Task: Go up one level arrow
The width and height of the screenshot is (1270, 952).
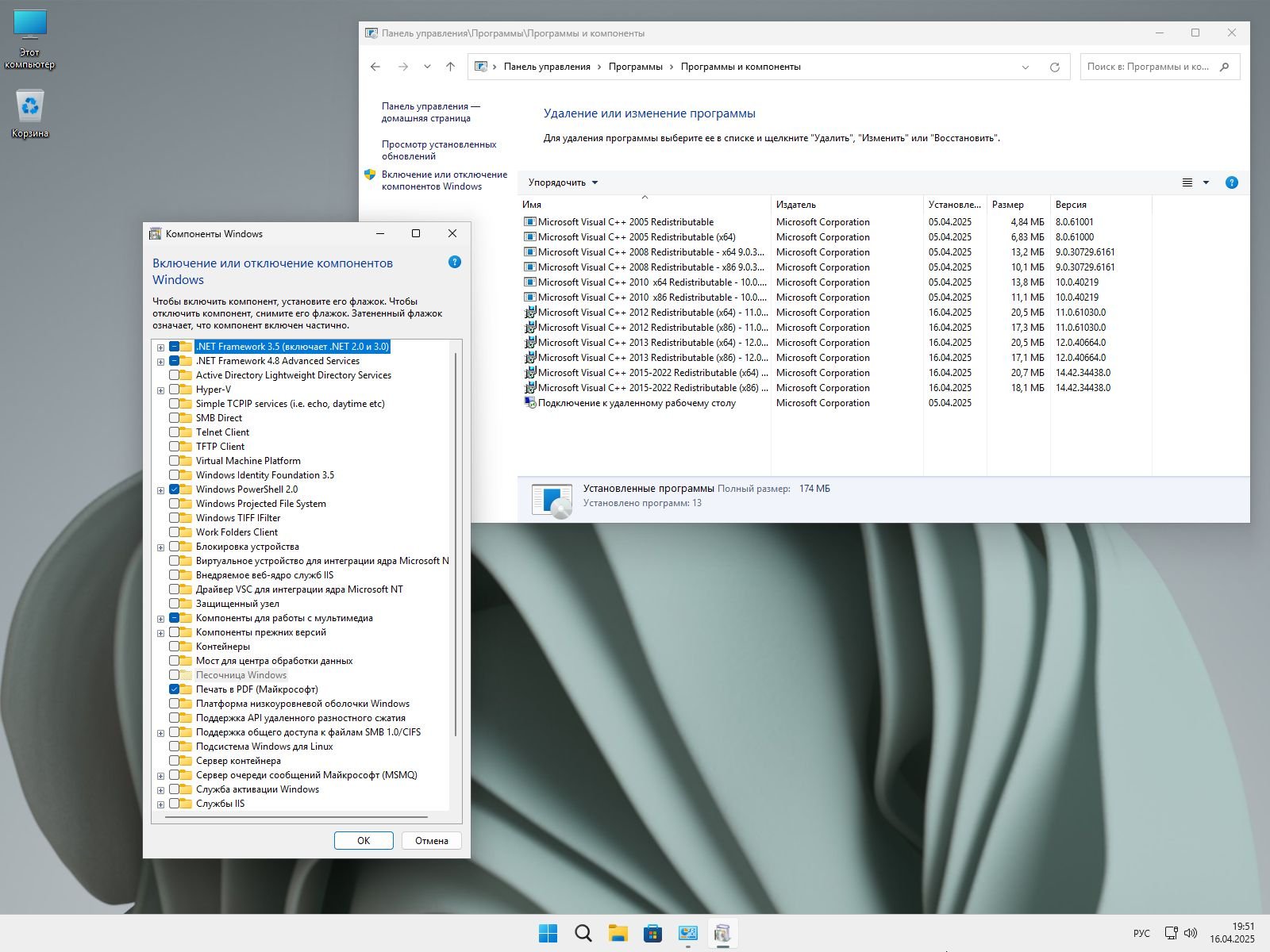Action: (450, 67)
